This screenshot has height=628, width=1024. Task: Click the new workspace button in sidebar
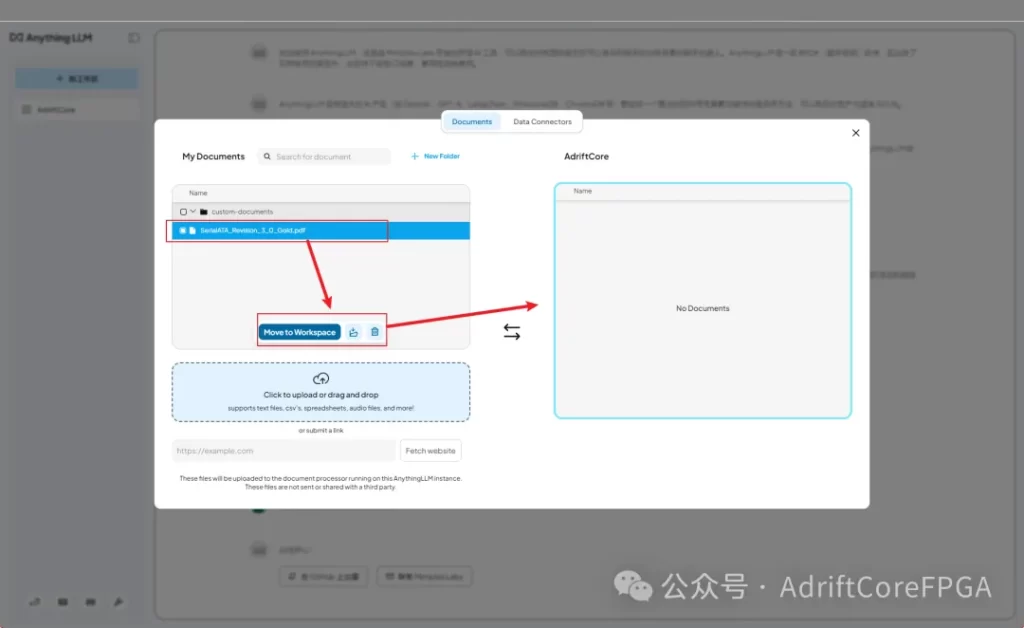point(77,78)
